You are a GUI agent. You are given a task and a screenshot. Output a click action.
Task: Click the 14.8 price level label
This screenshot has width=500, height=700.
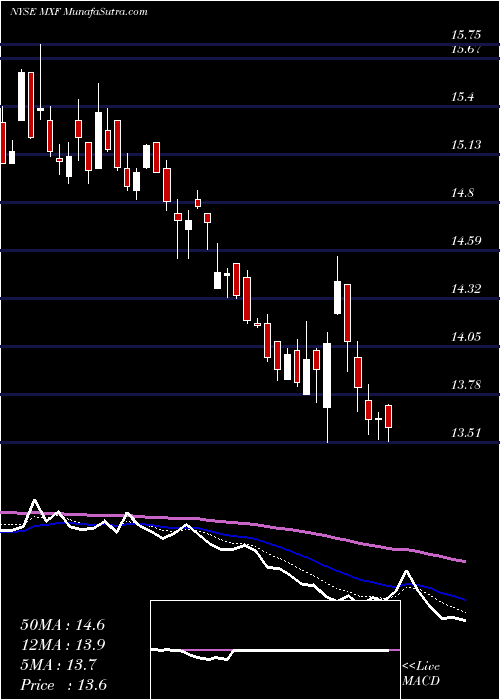462,193
